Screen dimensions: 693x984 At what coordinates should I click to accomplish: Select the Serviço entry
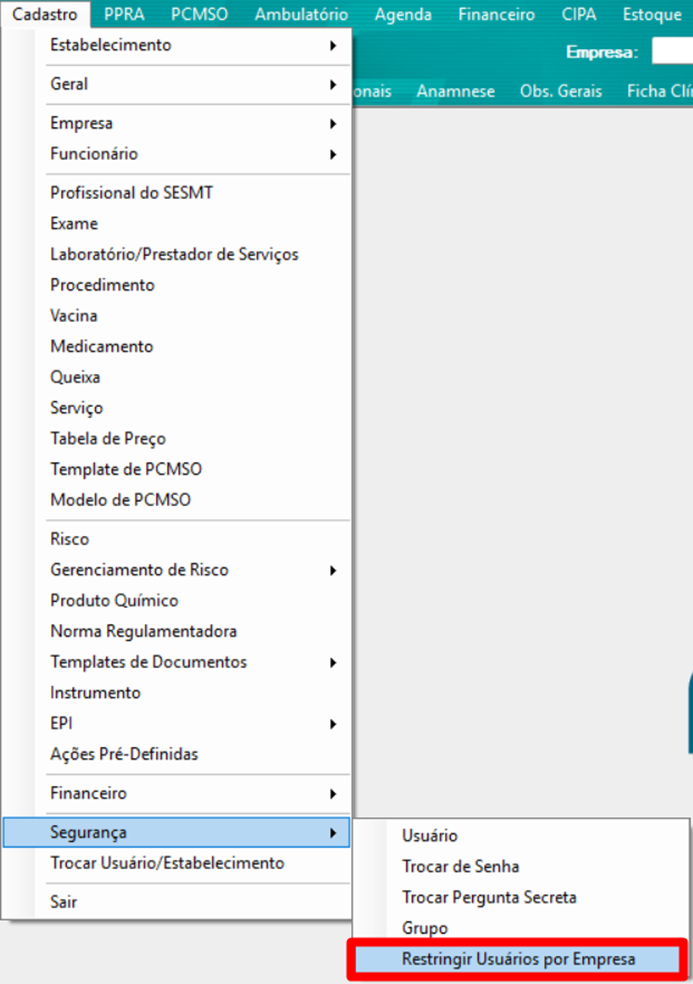(x=176, y=408)
